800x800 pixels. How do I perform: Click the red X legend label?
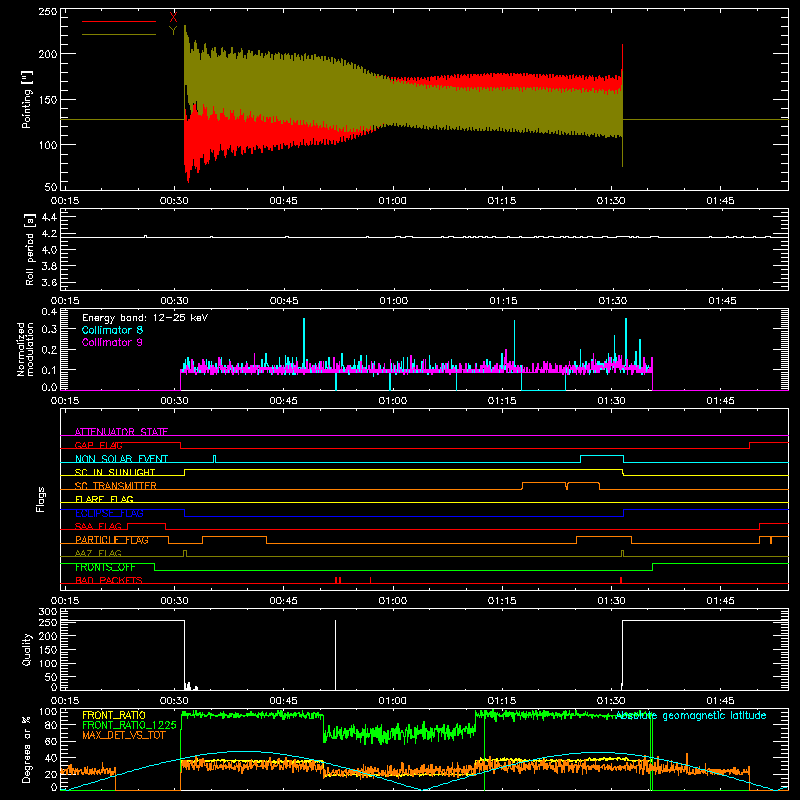click(x=173, y=18)
